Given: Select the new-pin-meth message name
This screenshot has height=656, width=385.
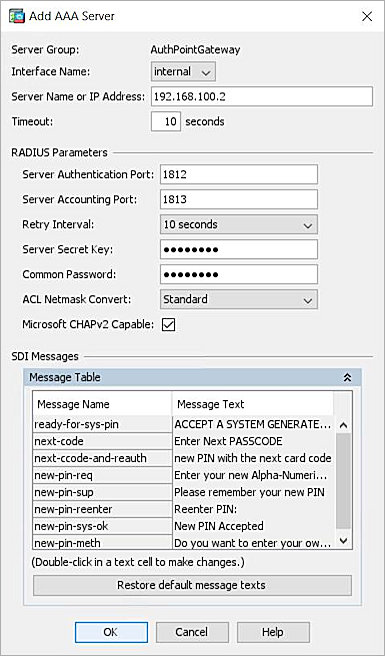Looking at the screenshot, I should pos(102,543).
